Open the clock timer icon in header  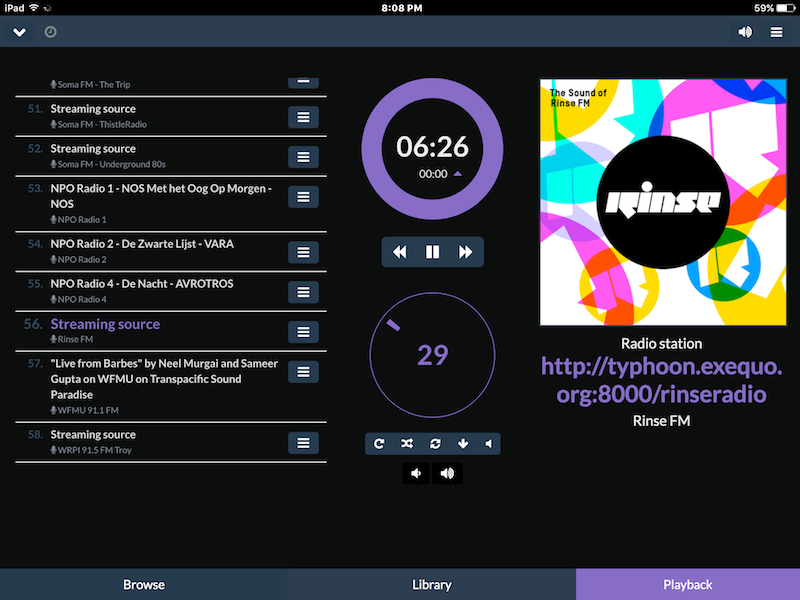[51, 32]
